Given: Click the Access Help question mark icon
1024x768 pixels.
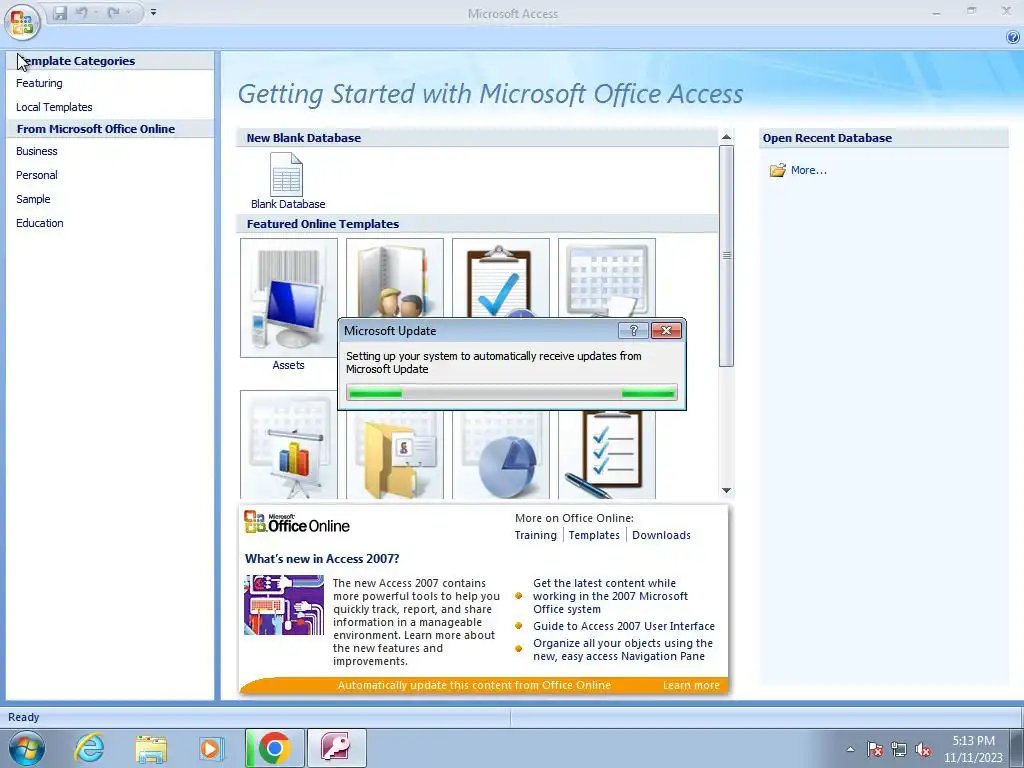Looking at the screenshot, I should click(x=1013, y=37).
